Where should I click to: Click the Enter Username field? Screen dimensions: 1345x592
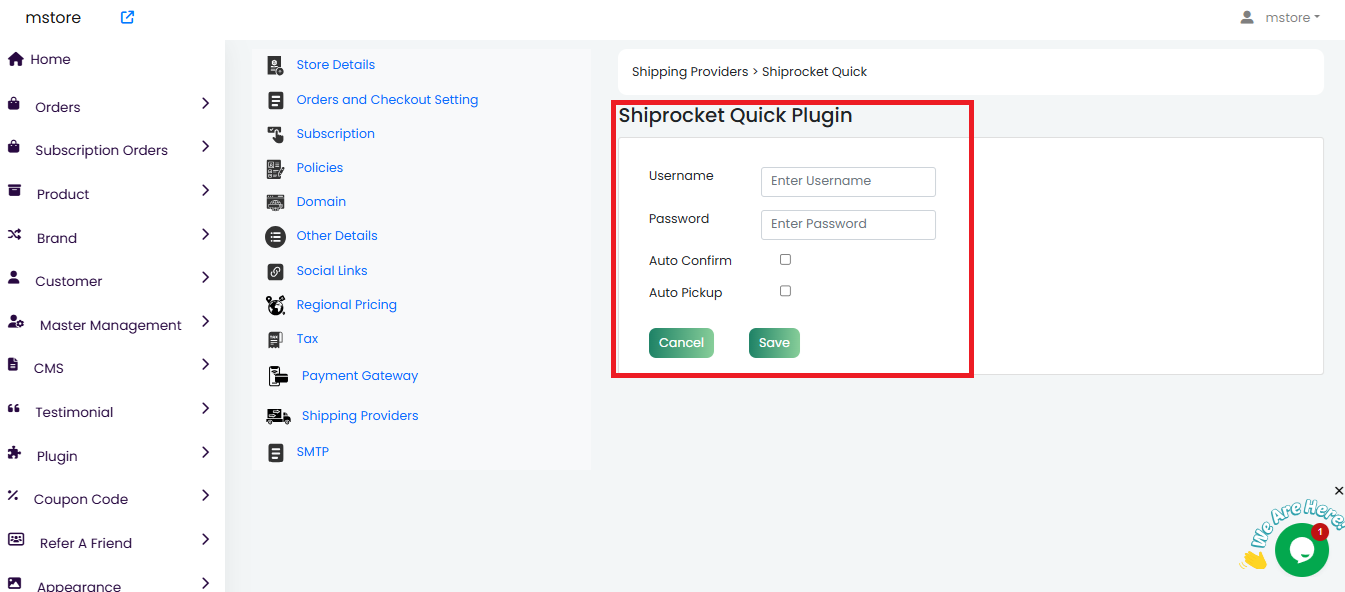pos(848,181)
